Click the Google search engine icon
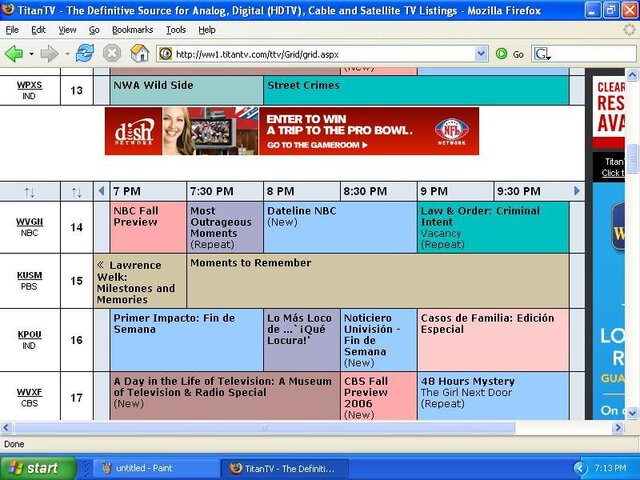640x480 pixels. pyautogui.click(x=542, y=54)
